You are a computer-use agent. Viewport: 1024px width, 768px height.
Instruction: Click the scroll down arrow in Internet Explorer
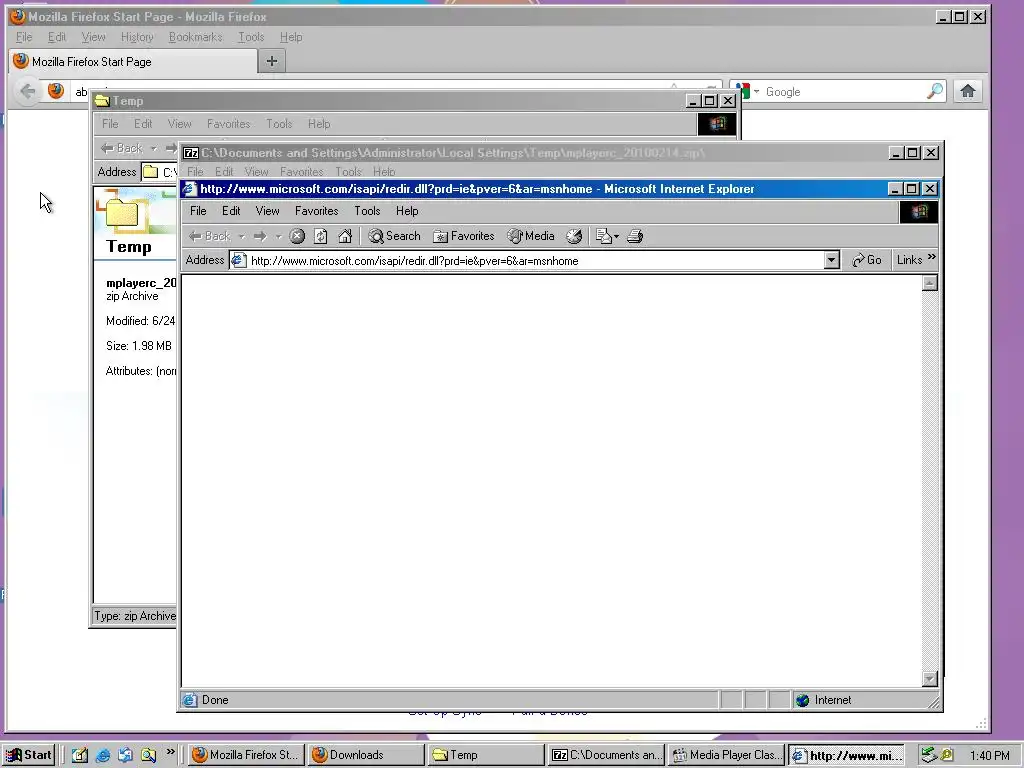[x=930, y=679]
